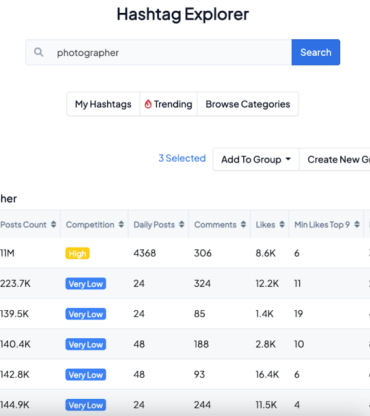The width and height of the screenshot is (370, 416).
Task: Click the 85 comments value
Action: [x=200, y=314]
